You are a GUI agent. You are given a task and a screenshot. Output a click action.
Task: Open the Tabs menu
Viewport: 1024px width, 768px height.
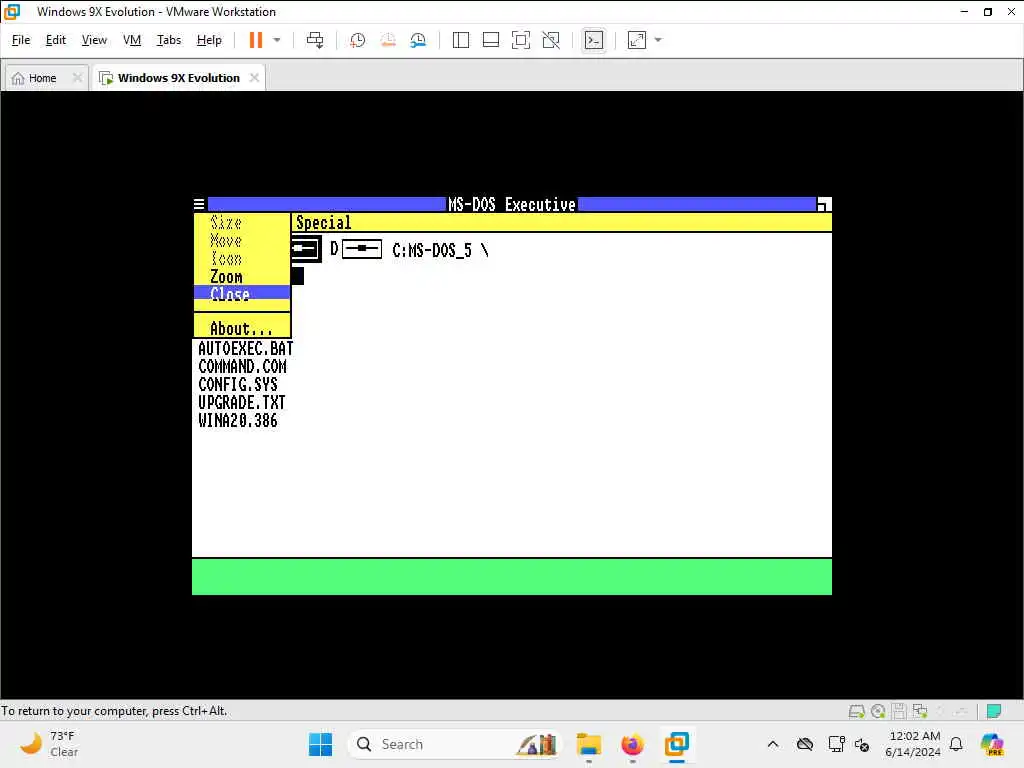point(168,40)
